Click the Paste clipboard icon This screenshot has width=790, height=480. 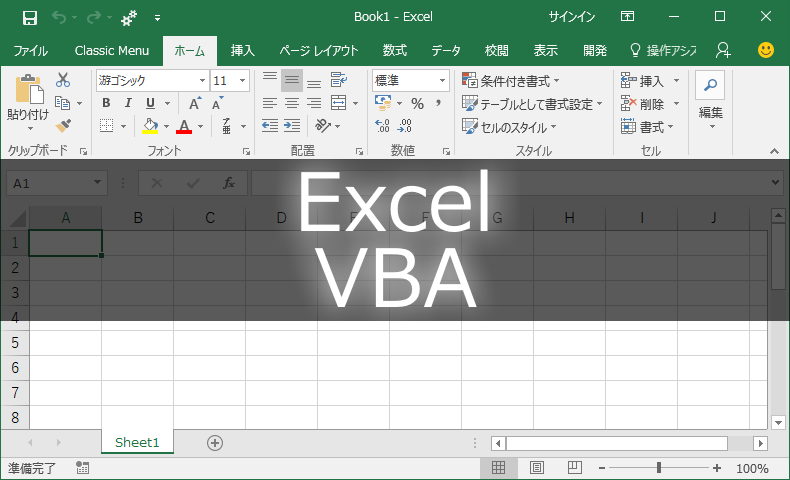click(x=28, y=91)
